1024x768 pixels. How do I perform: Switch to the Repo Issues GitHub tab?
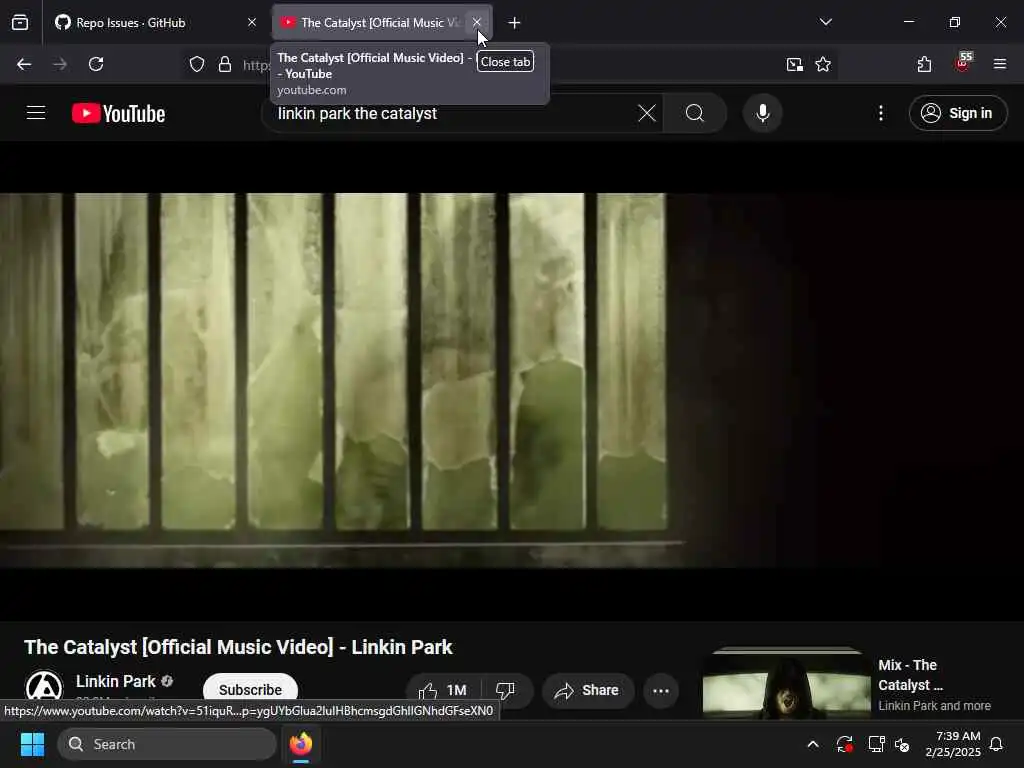tap(155, 23)
